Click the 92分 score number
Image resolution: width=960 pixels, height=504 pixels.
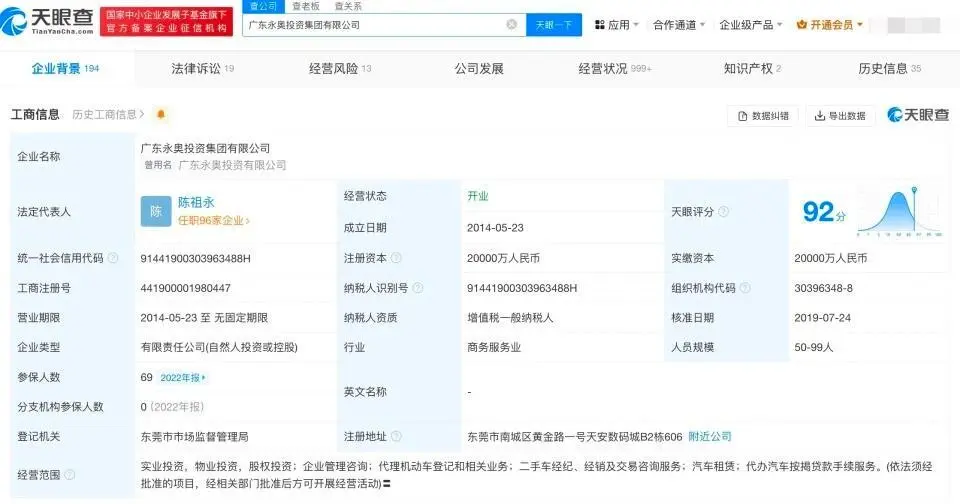[824, 212]
